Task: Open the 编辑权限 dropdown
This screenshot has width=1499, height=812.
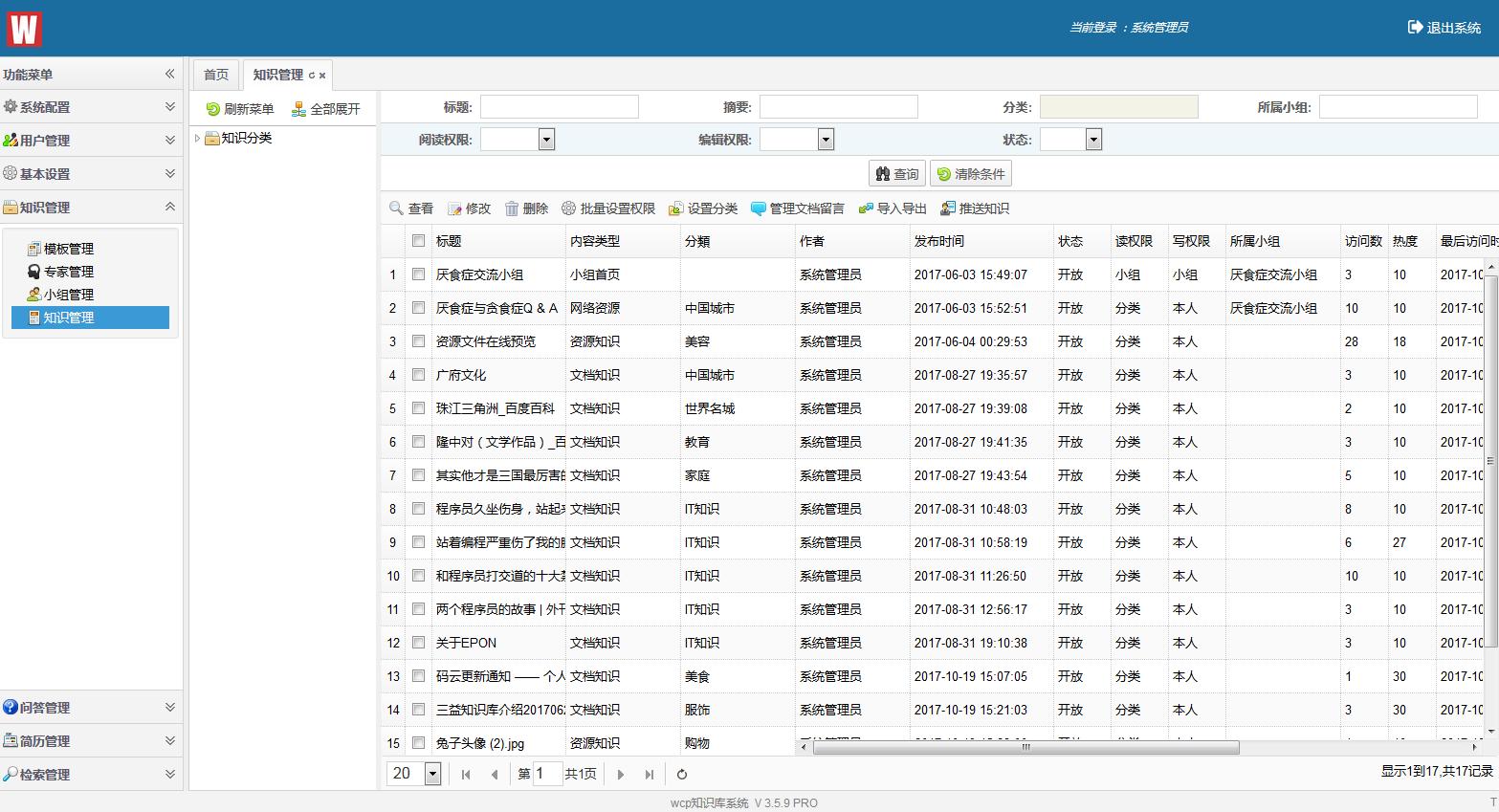Action: (826, 140)
